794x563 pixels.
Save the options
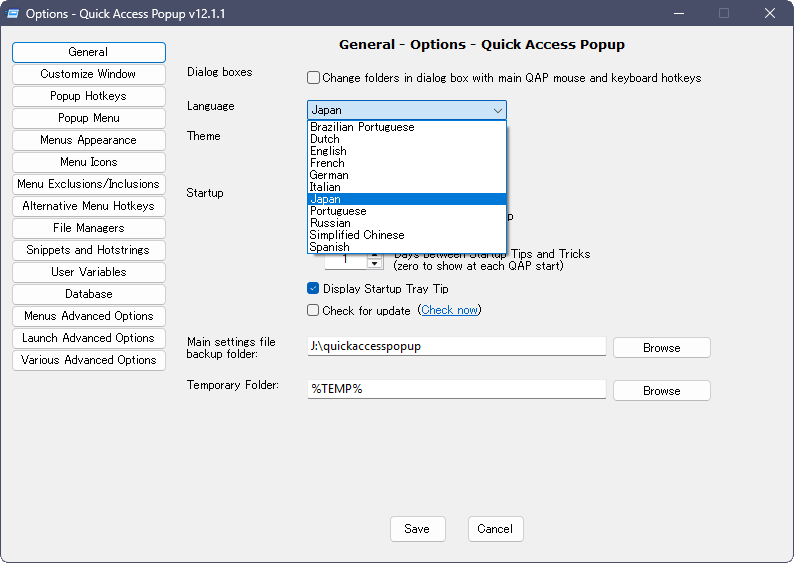417,529
